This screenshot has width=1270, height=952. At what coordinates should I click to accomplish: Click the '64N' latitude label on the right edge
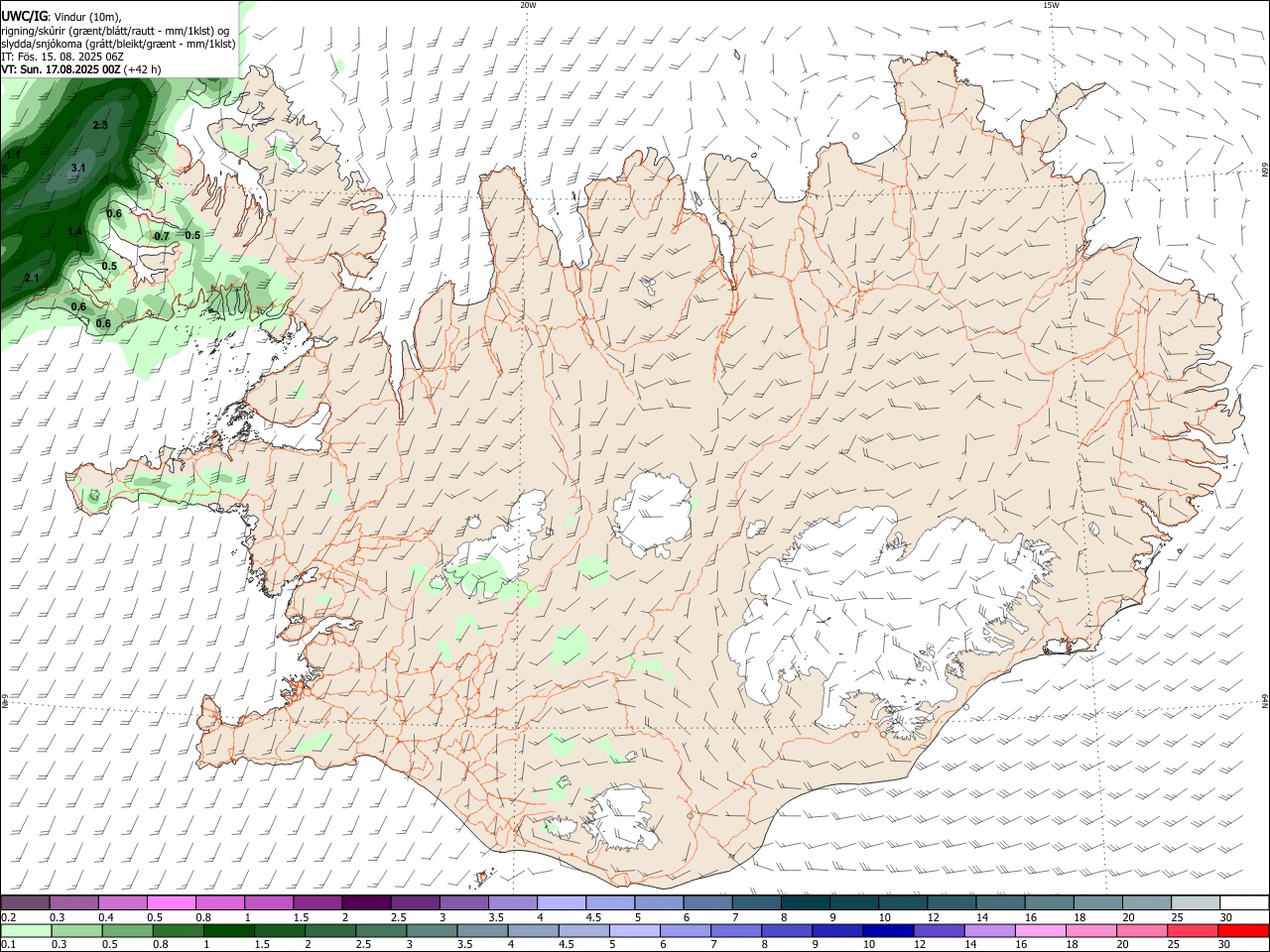point(1265,701)
